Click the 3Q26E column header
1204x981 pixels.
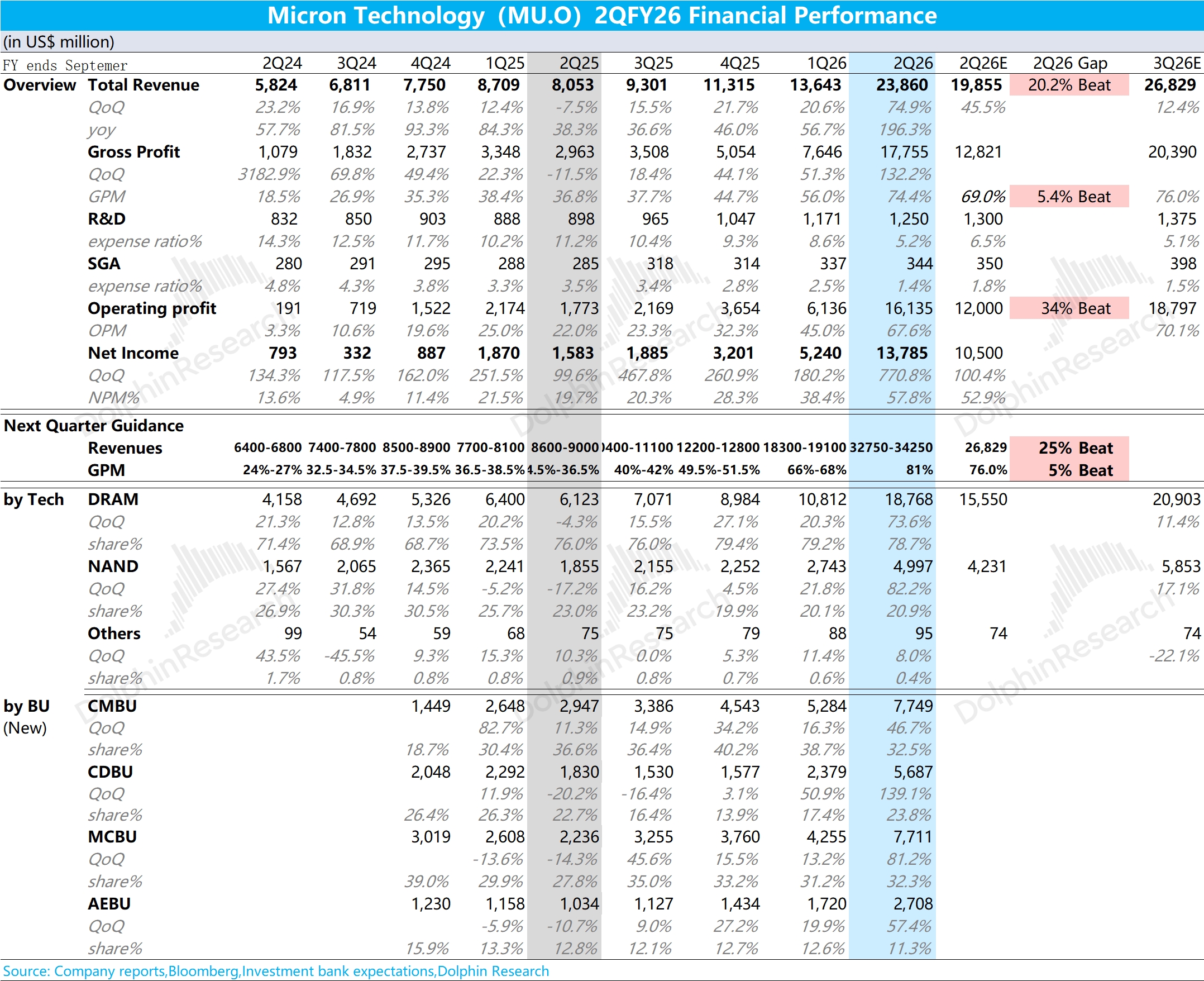[x=1176, y=63]
